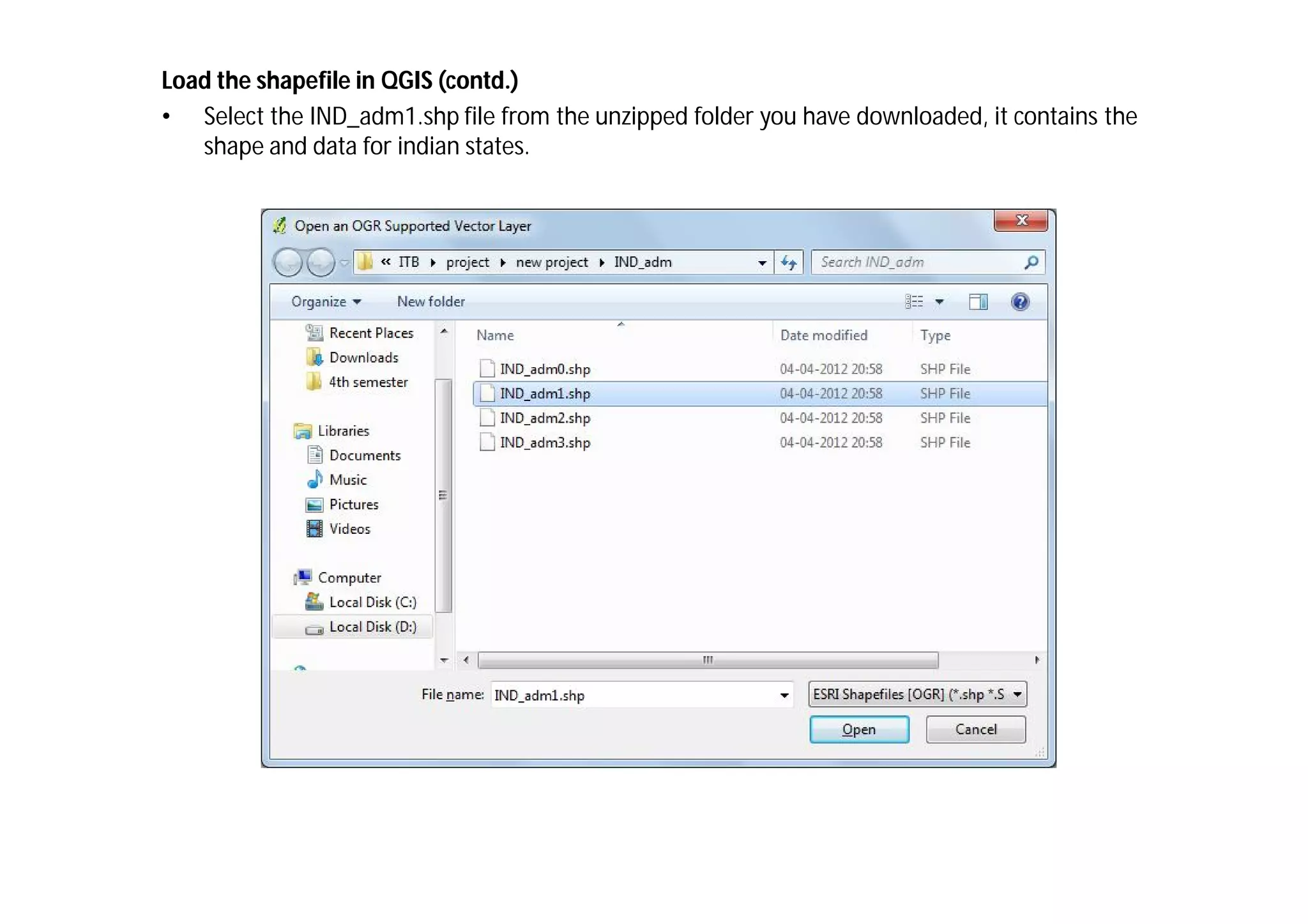Open Local Disk (C:)
The width and height of the screenshot is (1308, 924).
pyautogui.click(x=372, y=602)
